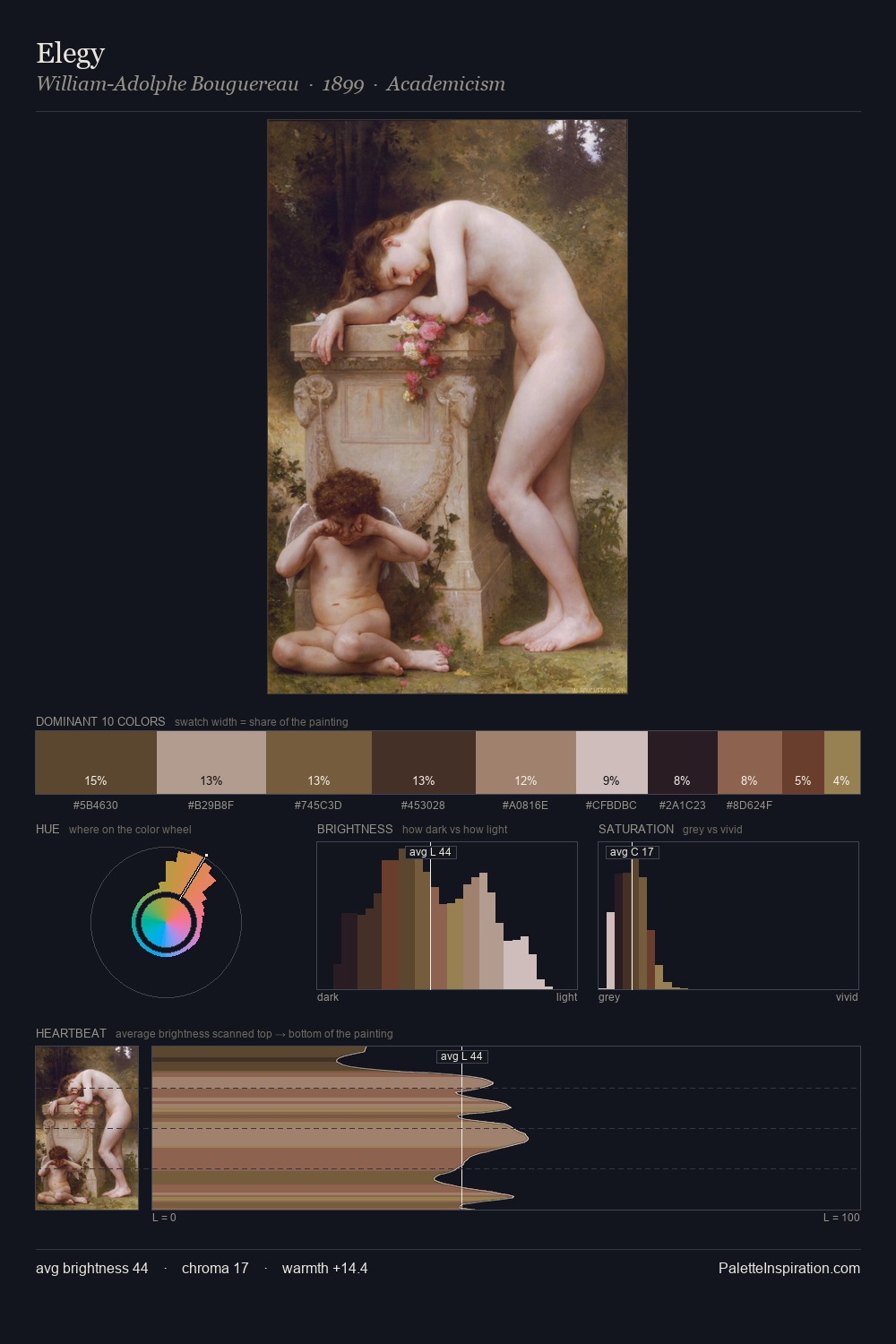The width and height of the screenshot is (896, 1344).
Task: Click 'how dark vs how light' caption
Action: point(454,830)
